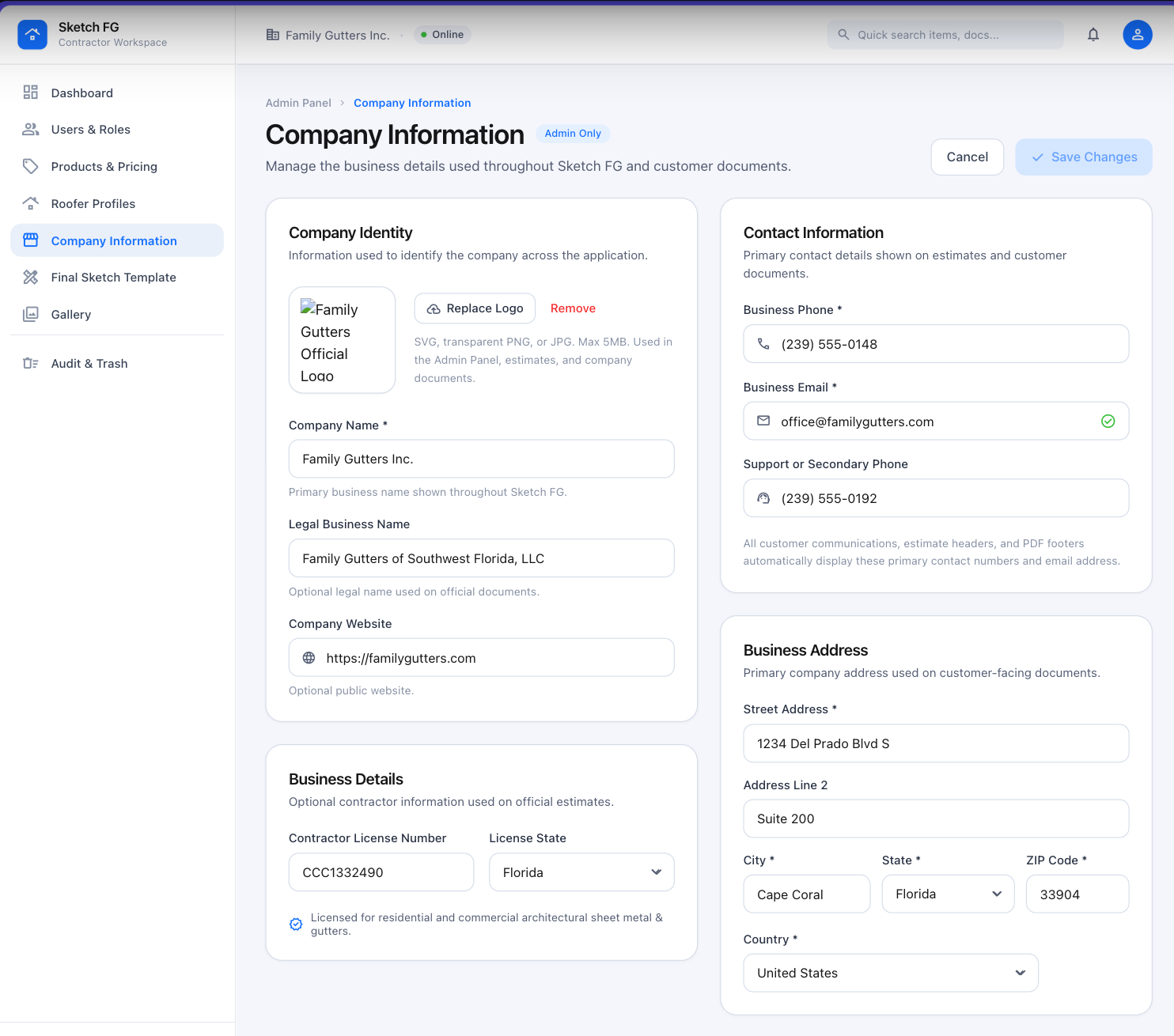Click the Company Name field
Viewport: 1174px width, 1036px height.
click(481, 459)
